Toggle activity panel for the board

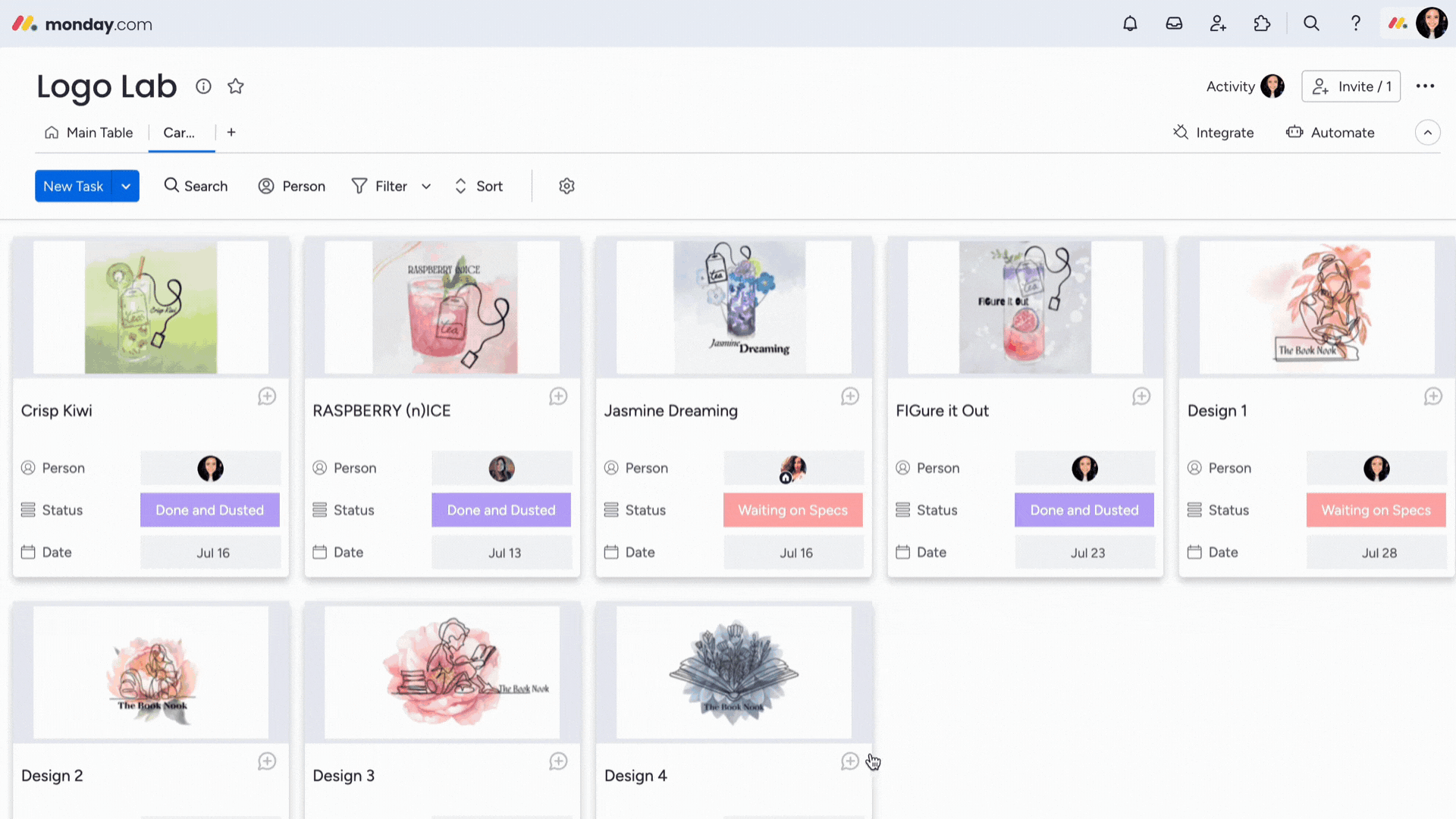pos(1244,86)
